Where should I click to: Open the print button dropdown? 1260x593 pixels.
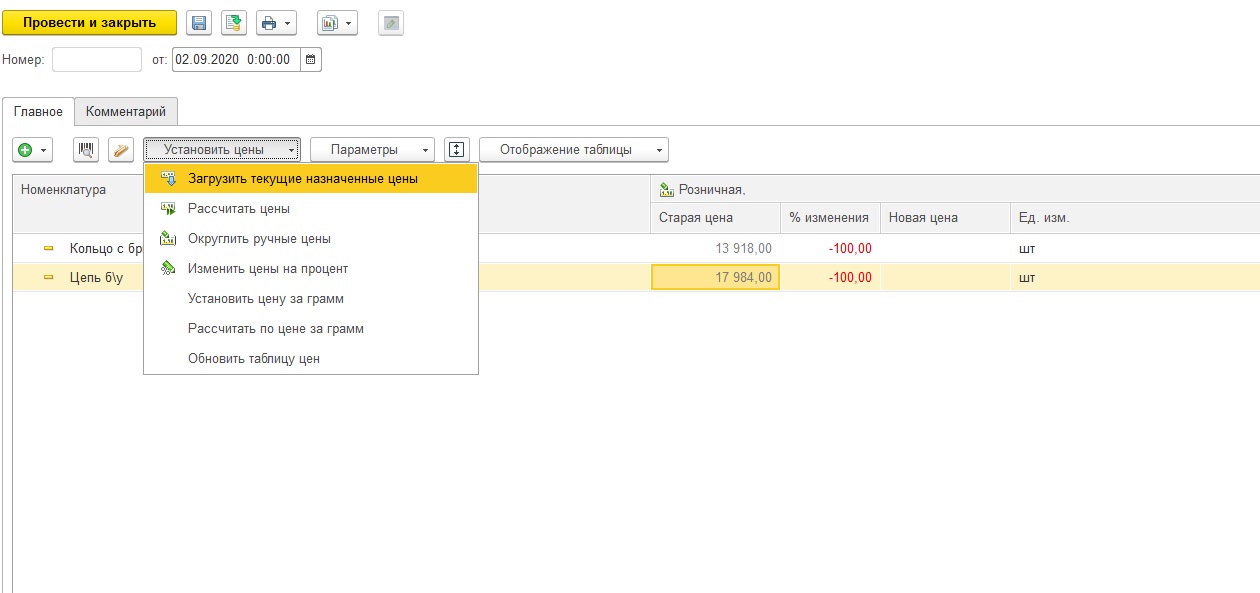tap(276, 23)
